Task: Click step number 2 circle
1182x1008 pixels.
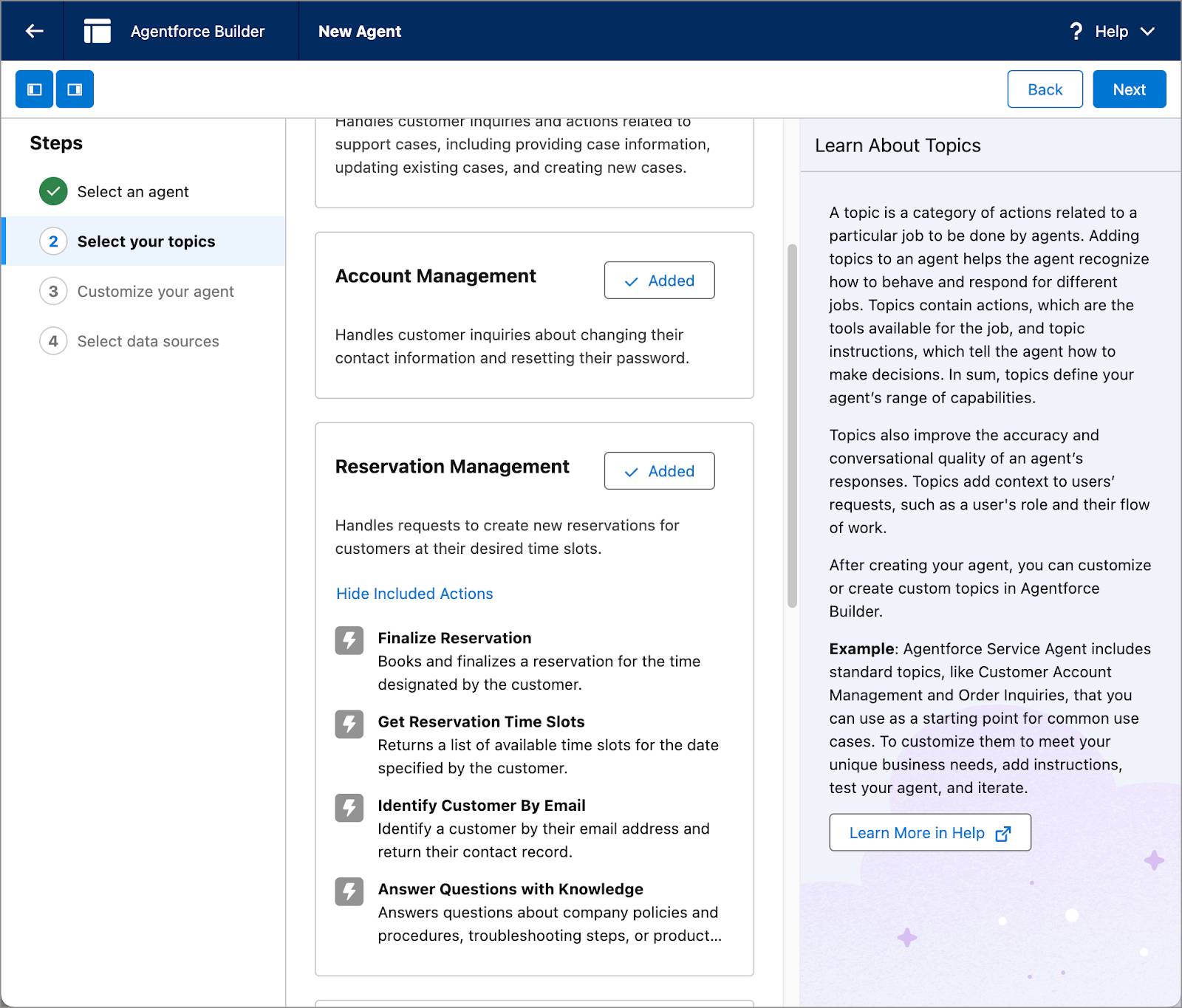Action: pyautogui.click(x=53, y=241)
